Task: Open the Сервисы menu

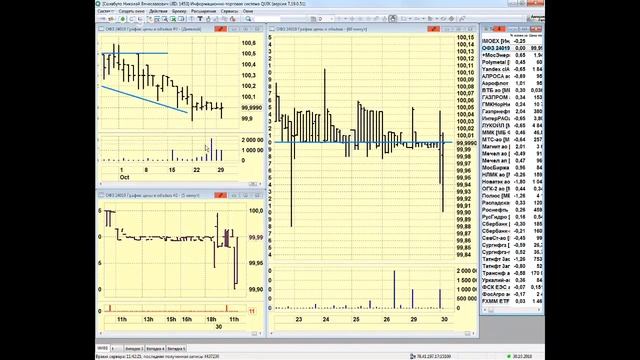Action: [x=229, y=11]
